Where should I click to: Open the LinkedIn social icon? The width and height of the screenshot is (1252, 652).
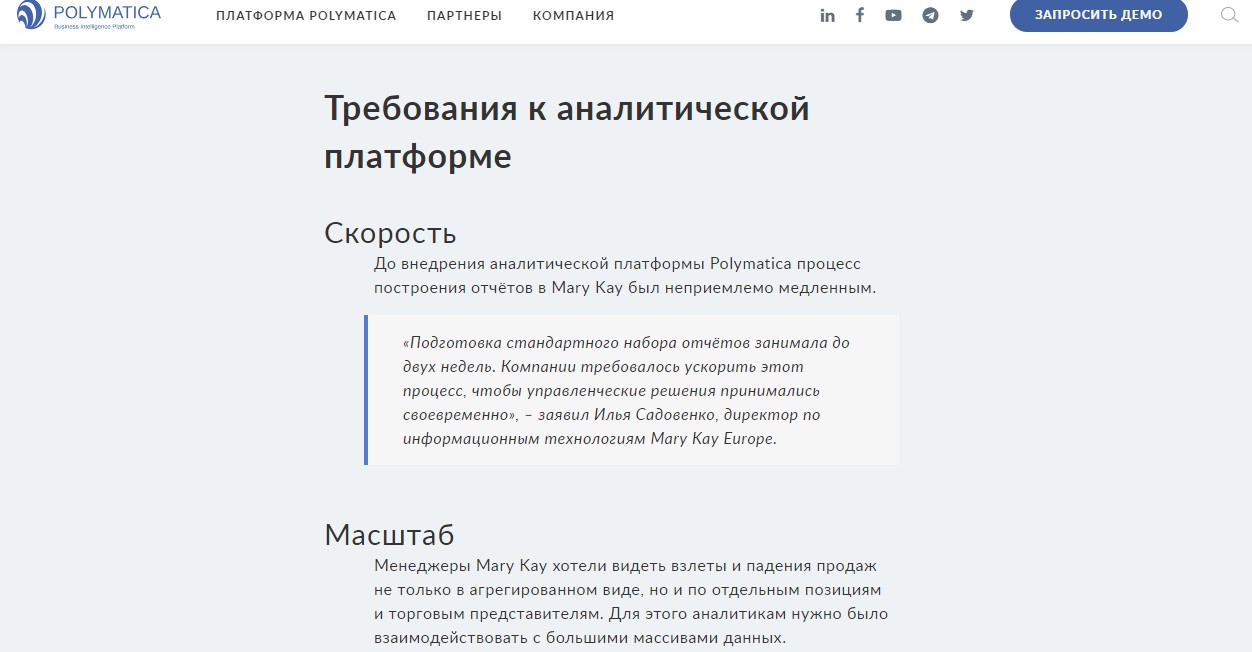pyautogui.click(x=827, y=15)
